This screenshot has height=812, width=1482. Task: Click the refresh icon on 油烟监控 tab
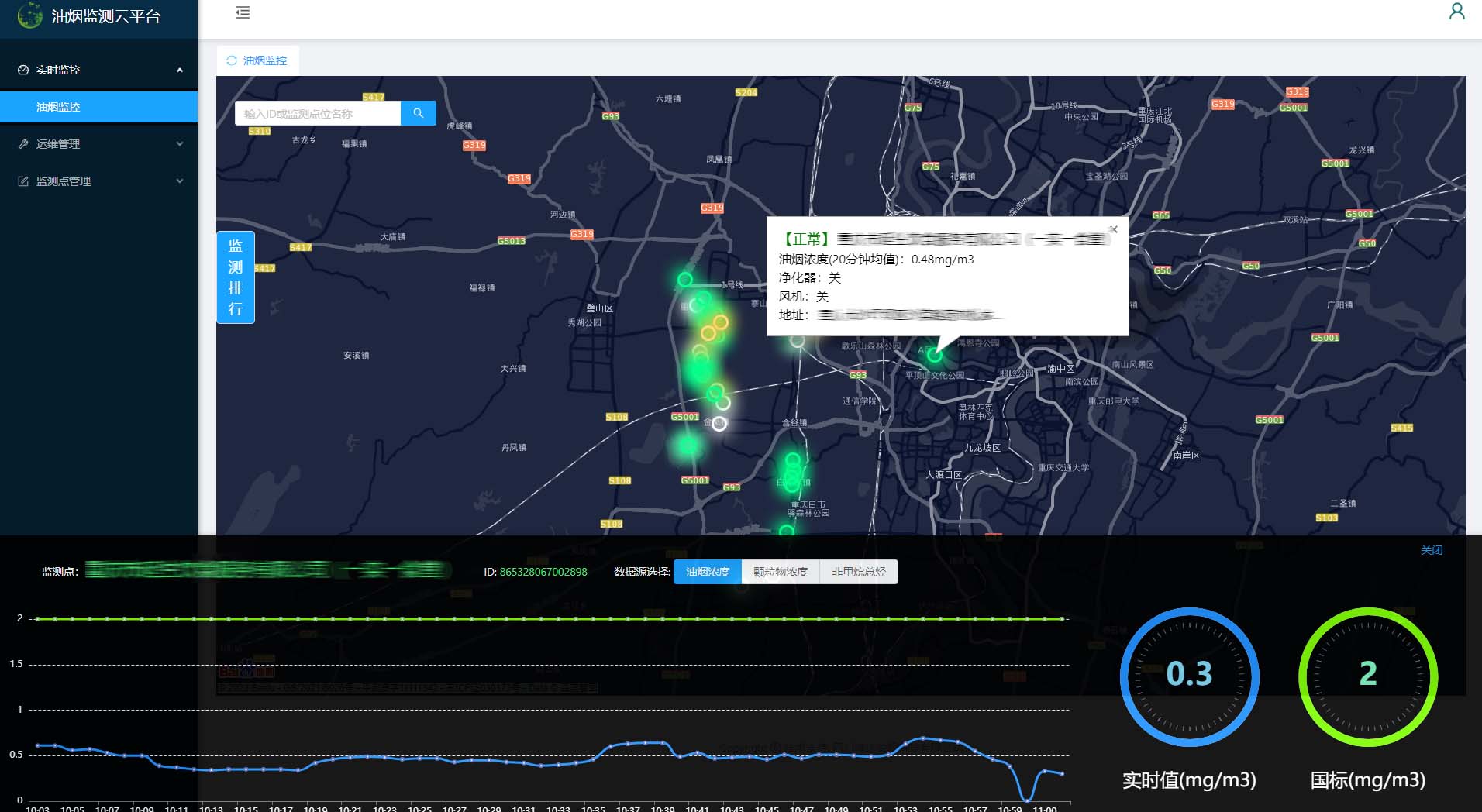click(x=231, y=60)
